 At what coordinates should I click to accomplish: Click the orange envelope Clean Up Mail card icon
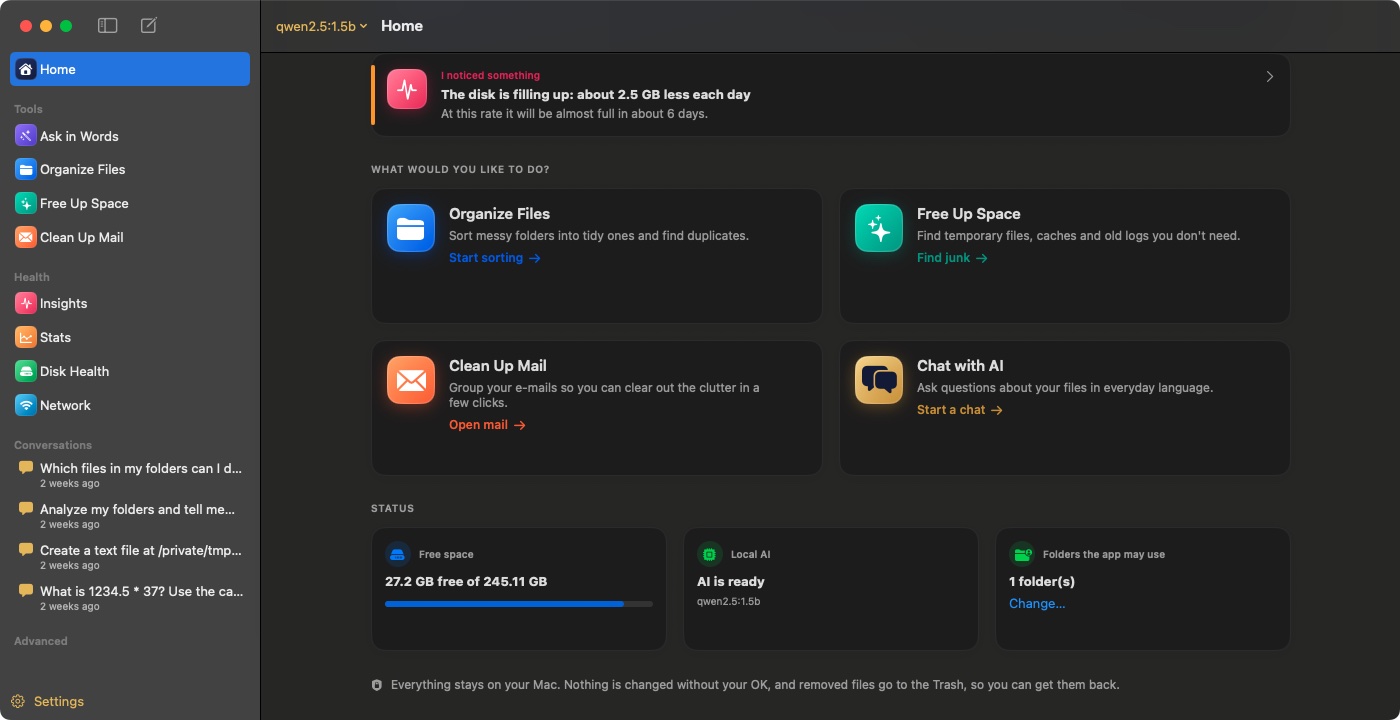411,380
